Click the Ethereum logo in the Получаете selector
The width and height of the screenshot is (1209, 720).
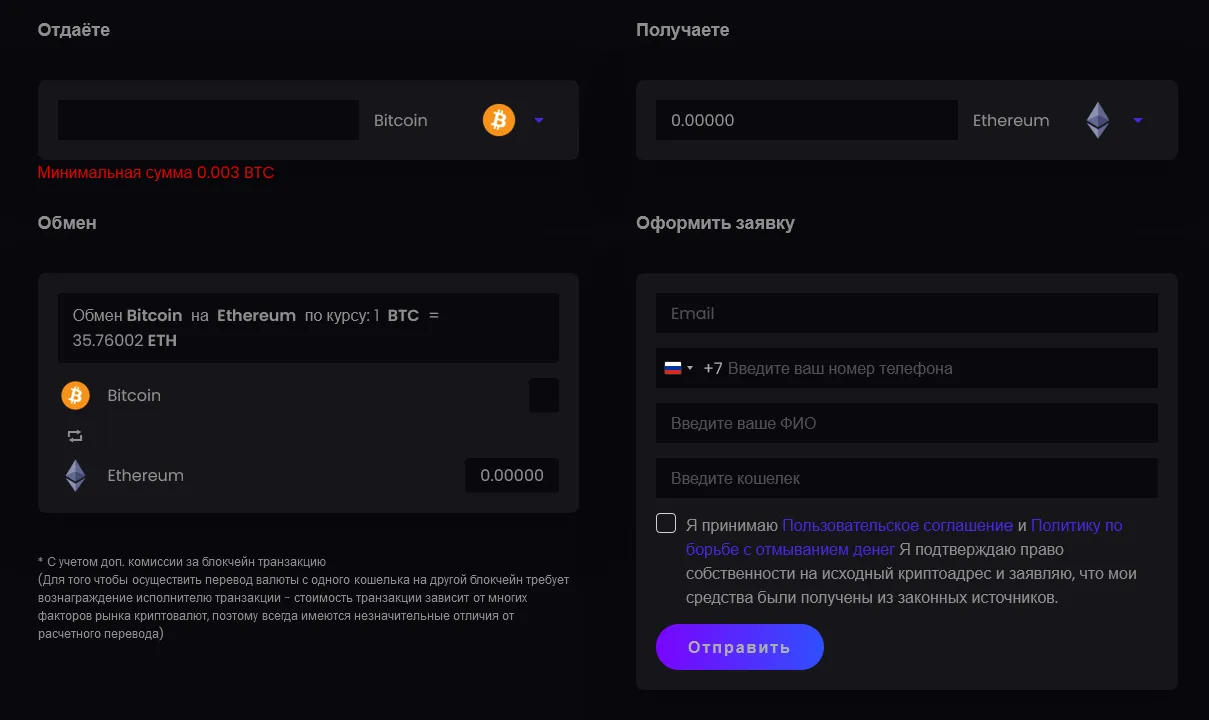click(x=1098, y=120)
